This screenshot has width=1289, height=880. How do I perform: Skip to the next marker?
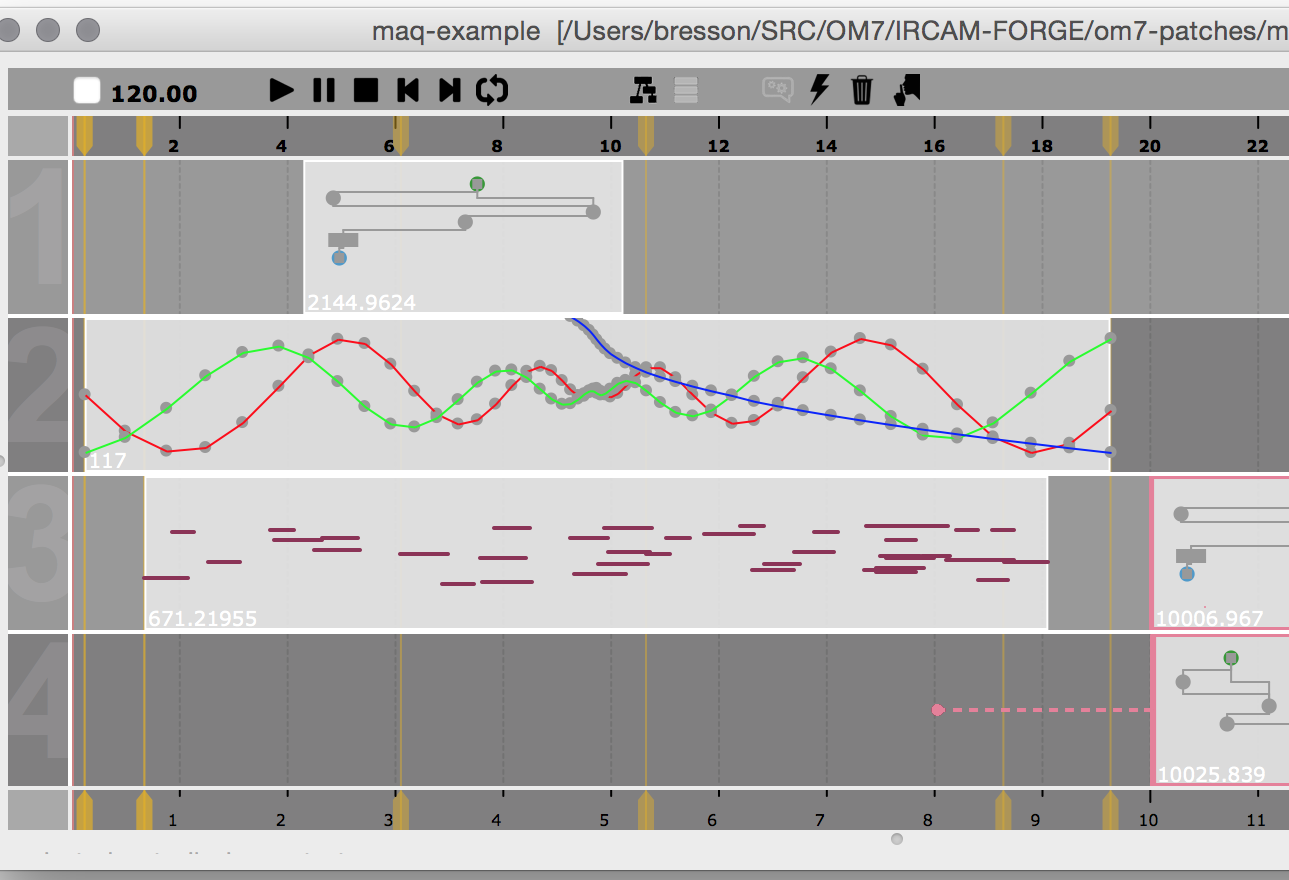449,91
